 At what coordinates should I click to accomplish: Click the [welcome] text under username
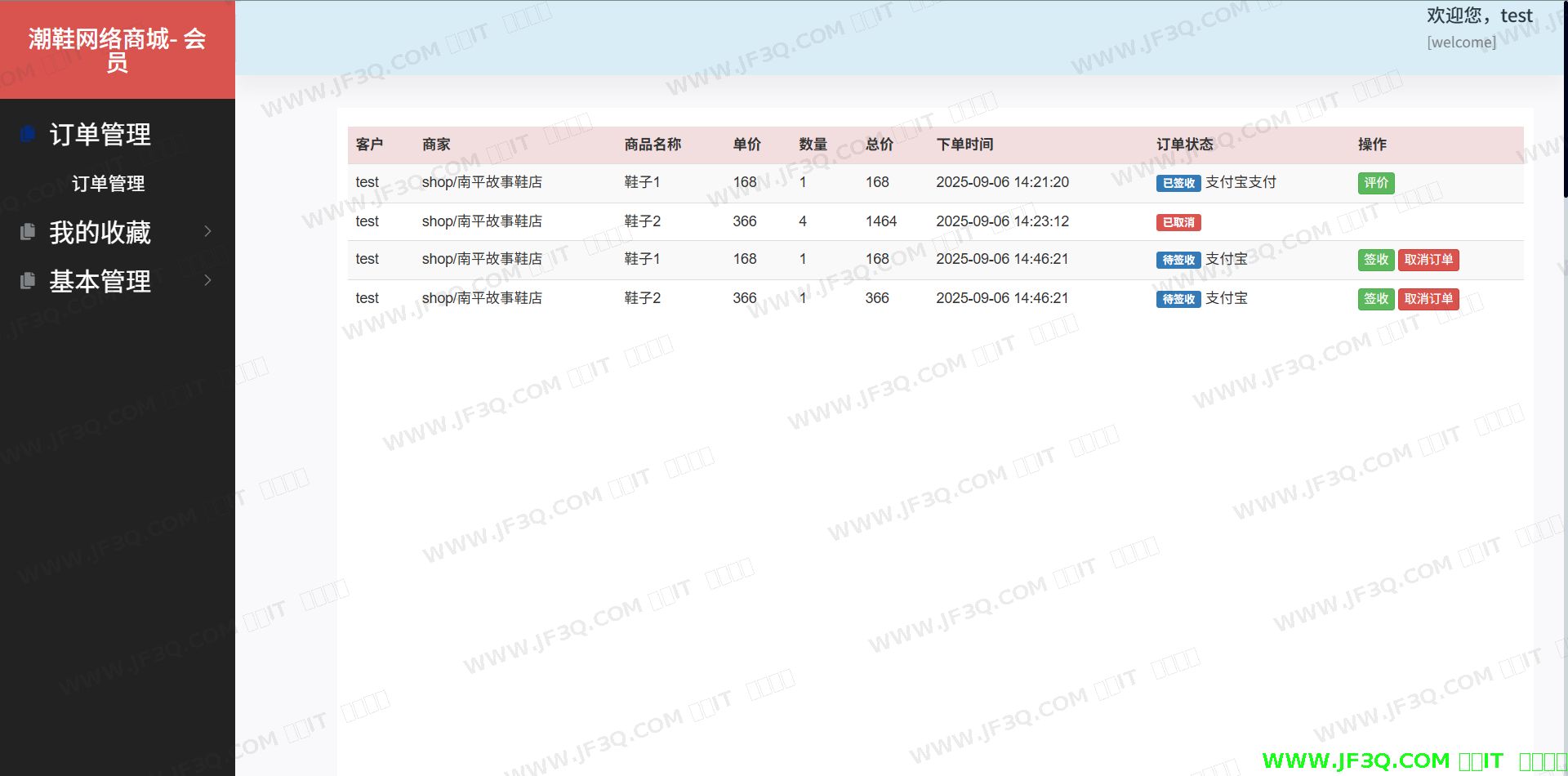point(1461,42)
